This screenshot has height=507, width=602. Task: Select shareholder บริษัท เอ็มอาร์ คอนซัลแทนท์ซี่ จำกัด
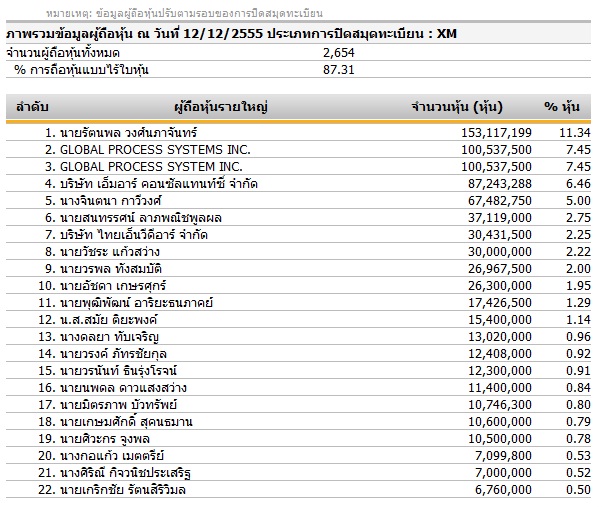pos(159,183)
